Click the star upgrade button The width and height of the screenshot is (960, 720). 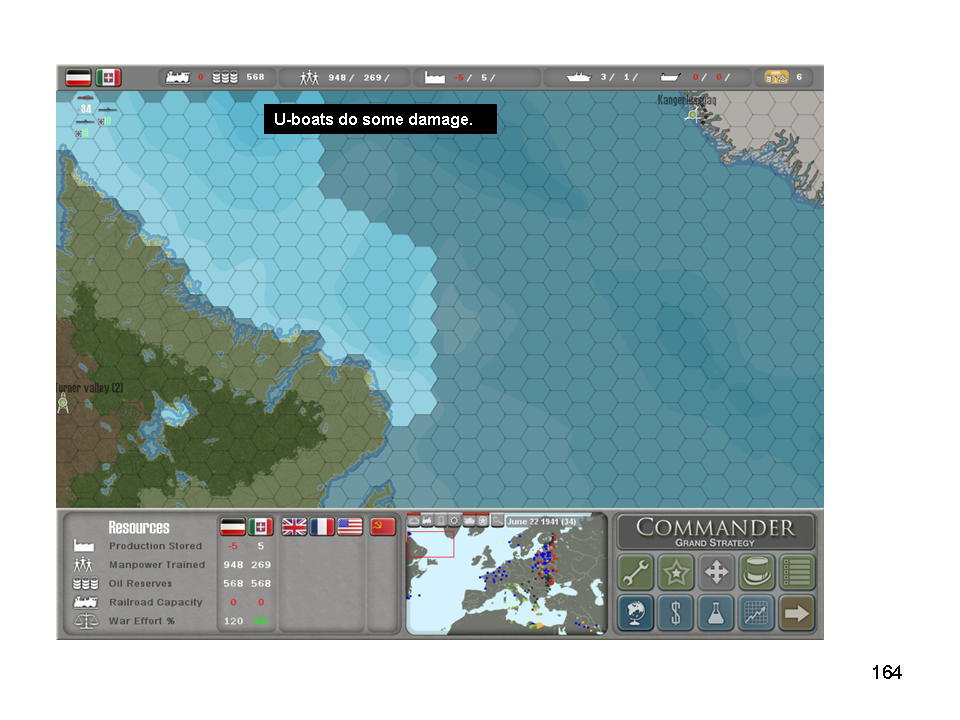coord(677,573)
